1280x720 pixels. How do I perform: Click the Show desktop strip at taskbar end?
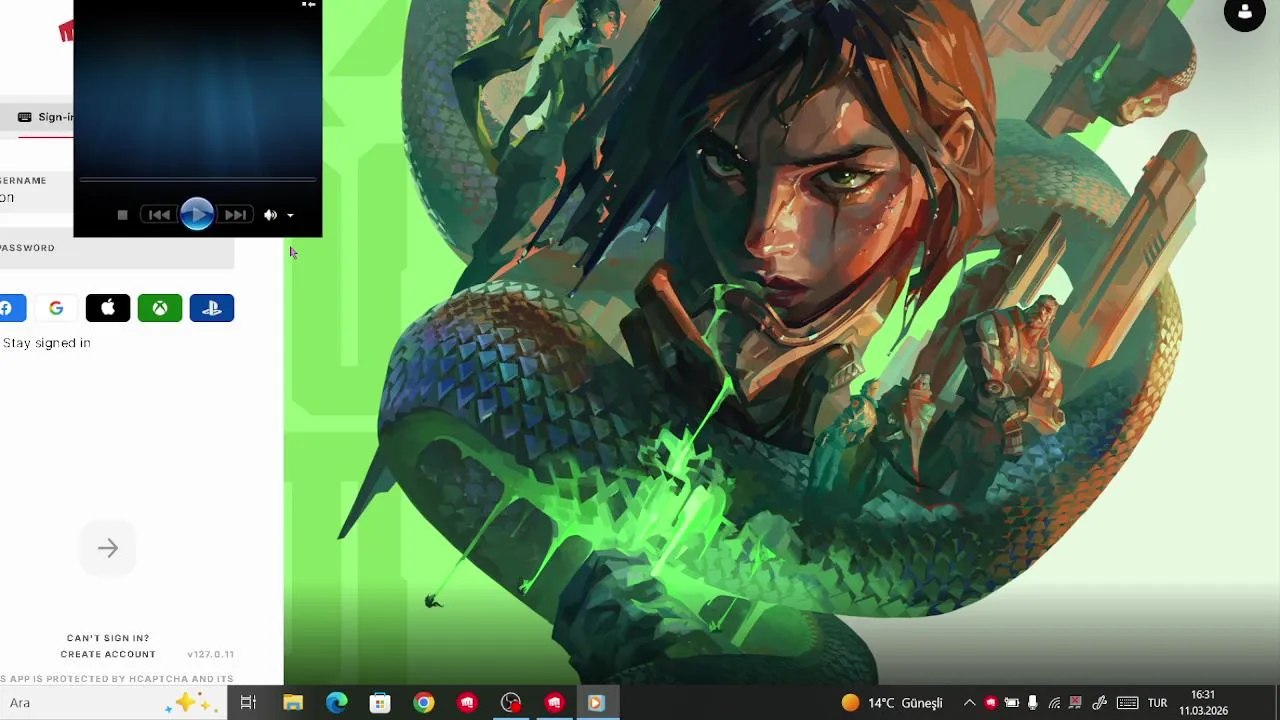click(1276, 703)
